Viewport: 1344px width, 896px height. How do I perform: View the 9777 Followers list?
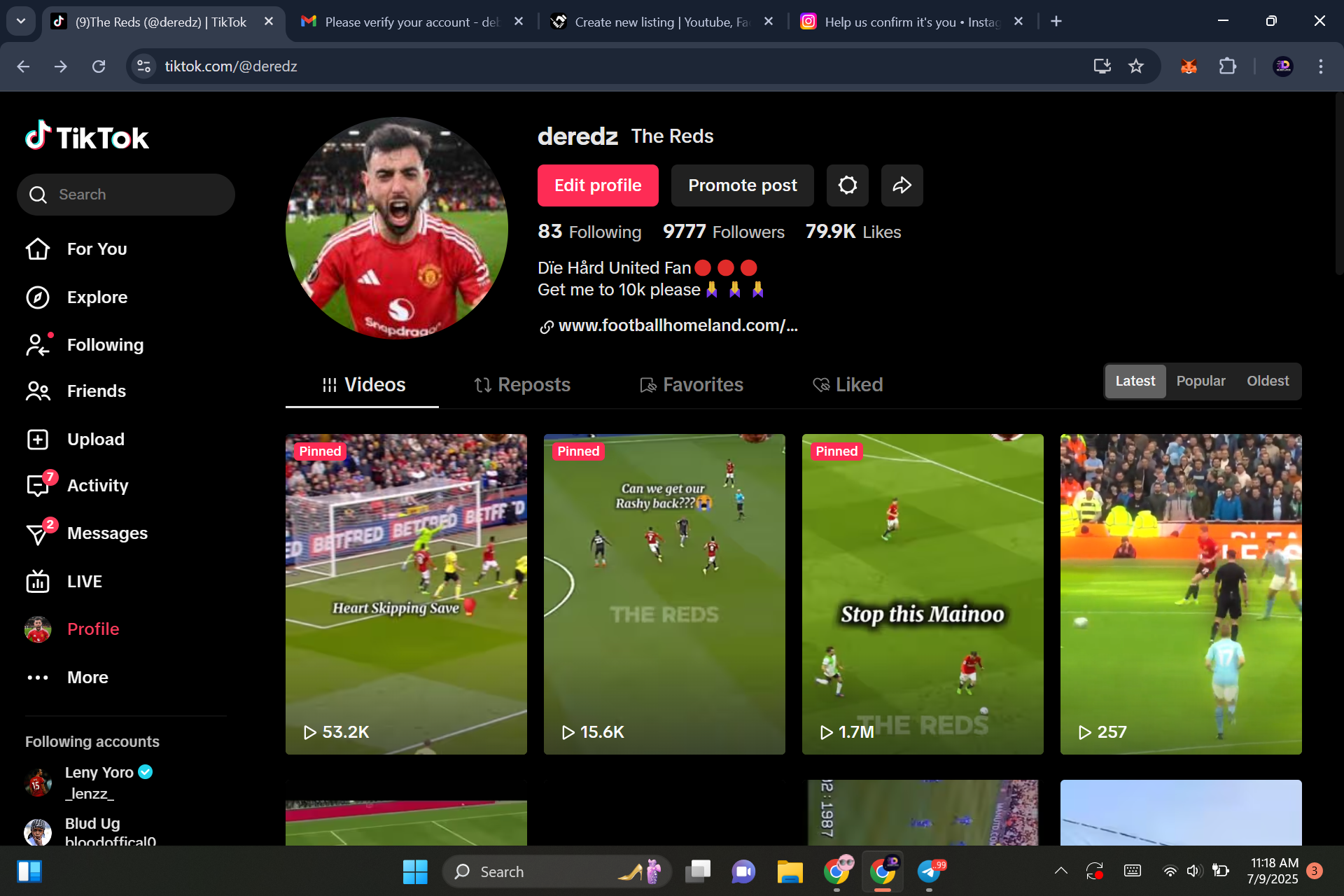724,232
